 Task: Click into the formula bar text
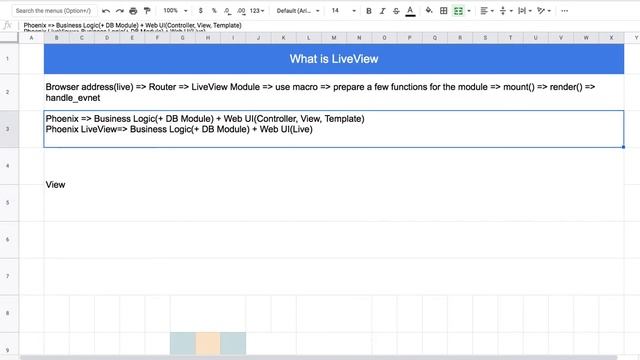[132, 26]
